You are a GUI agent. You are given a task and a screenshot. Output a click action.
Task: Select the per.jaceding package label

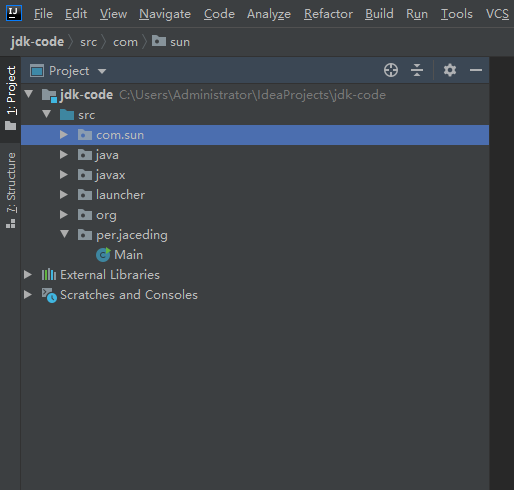132,235
